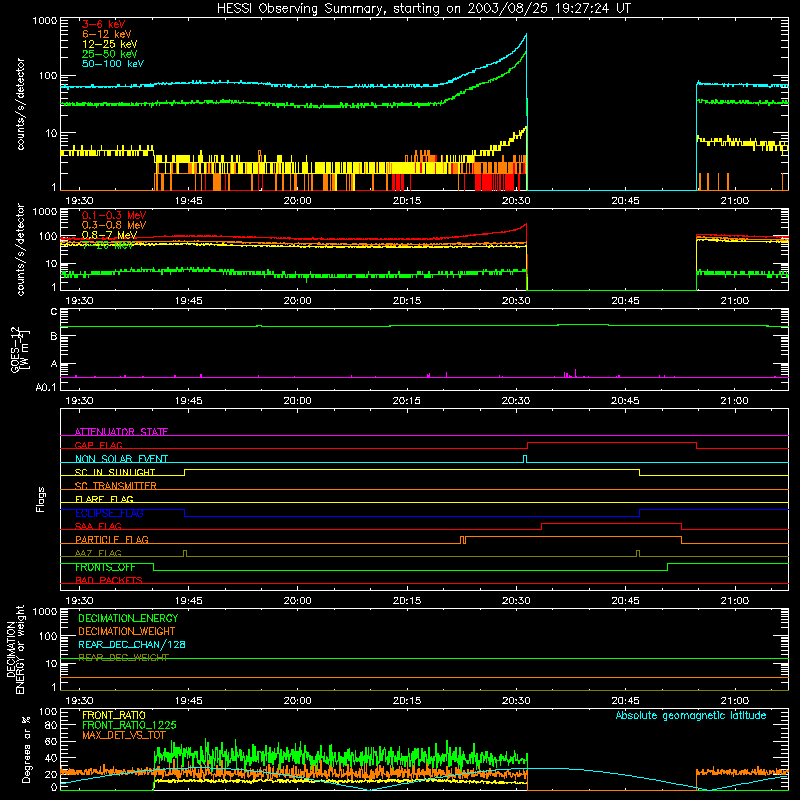Click the B class tick label on GOES plot

coord(54,336)
